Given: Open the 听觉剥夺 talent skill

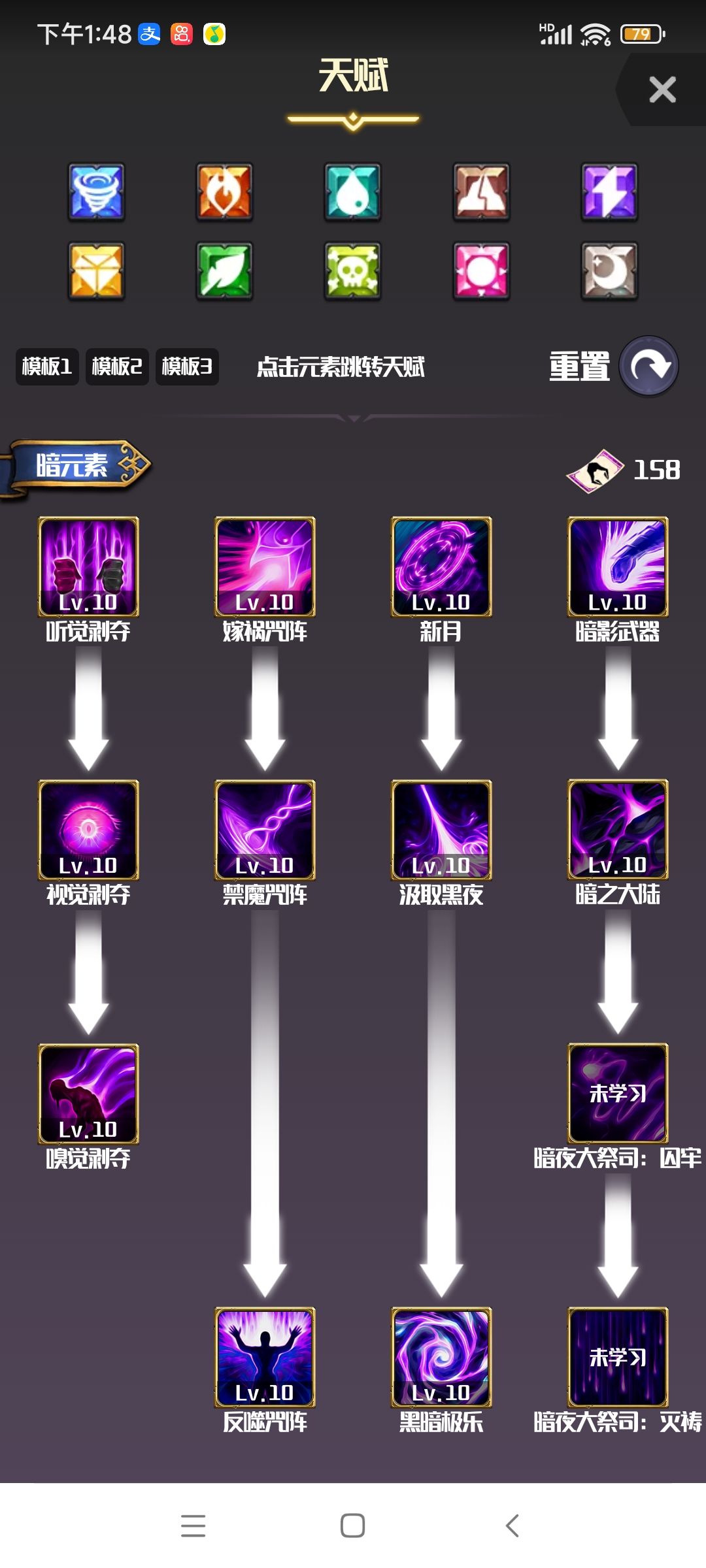Looking at the screenshot, I should [88, 566].
